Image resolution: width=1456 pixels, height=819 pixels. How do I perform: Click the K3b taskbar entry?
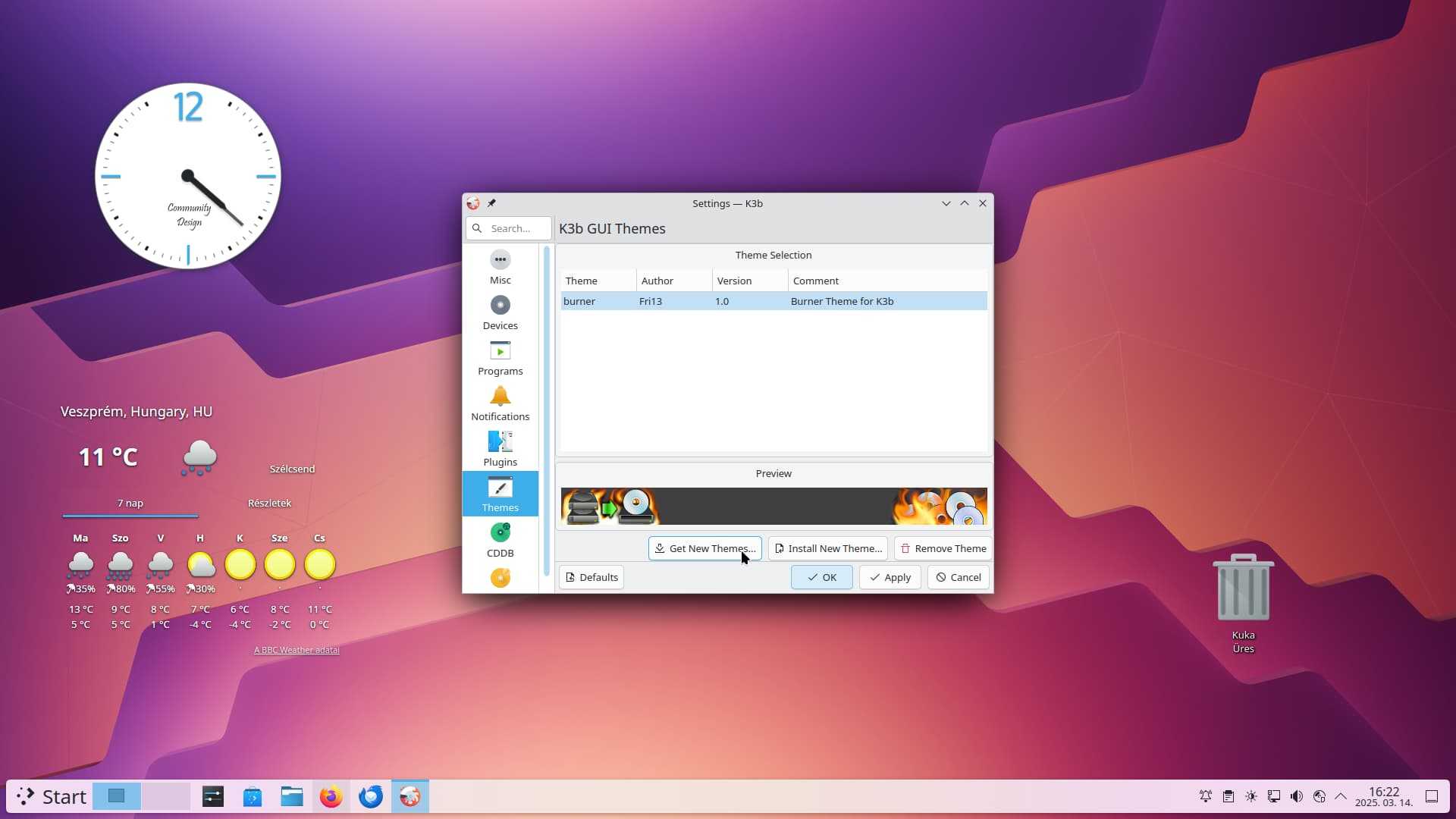tap(410, 796)
